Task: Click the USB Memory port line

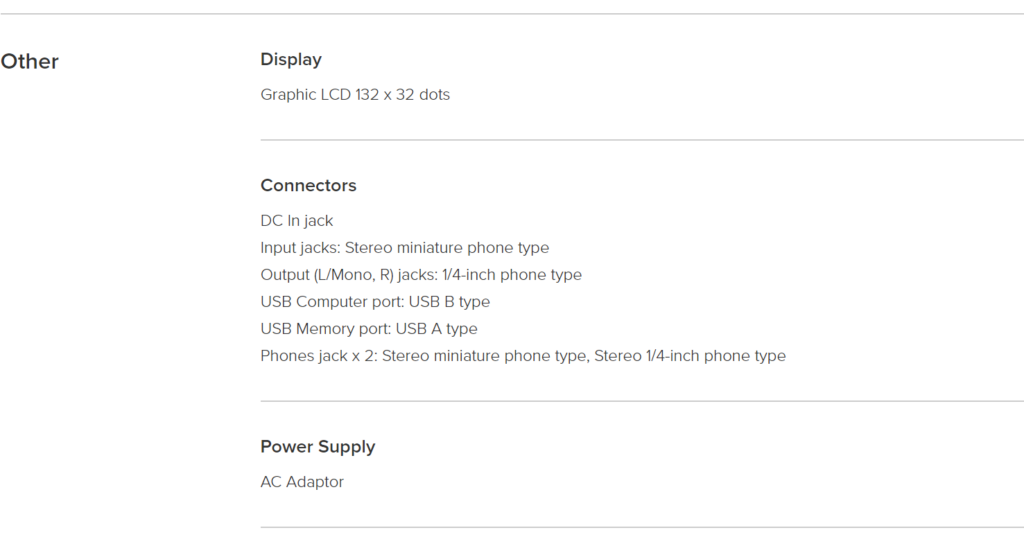Action: pos(369,329)
